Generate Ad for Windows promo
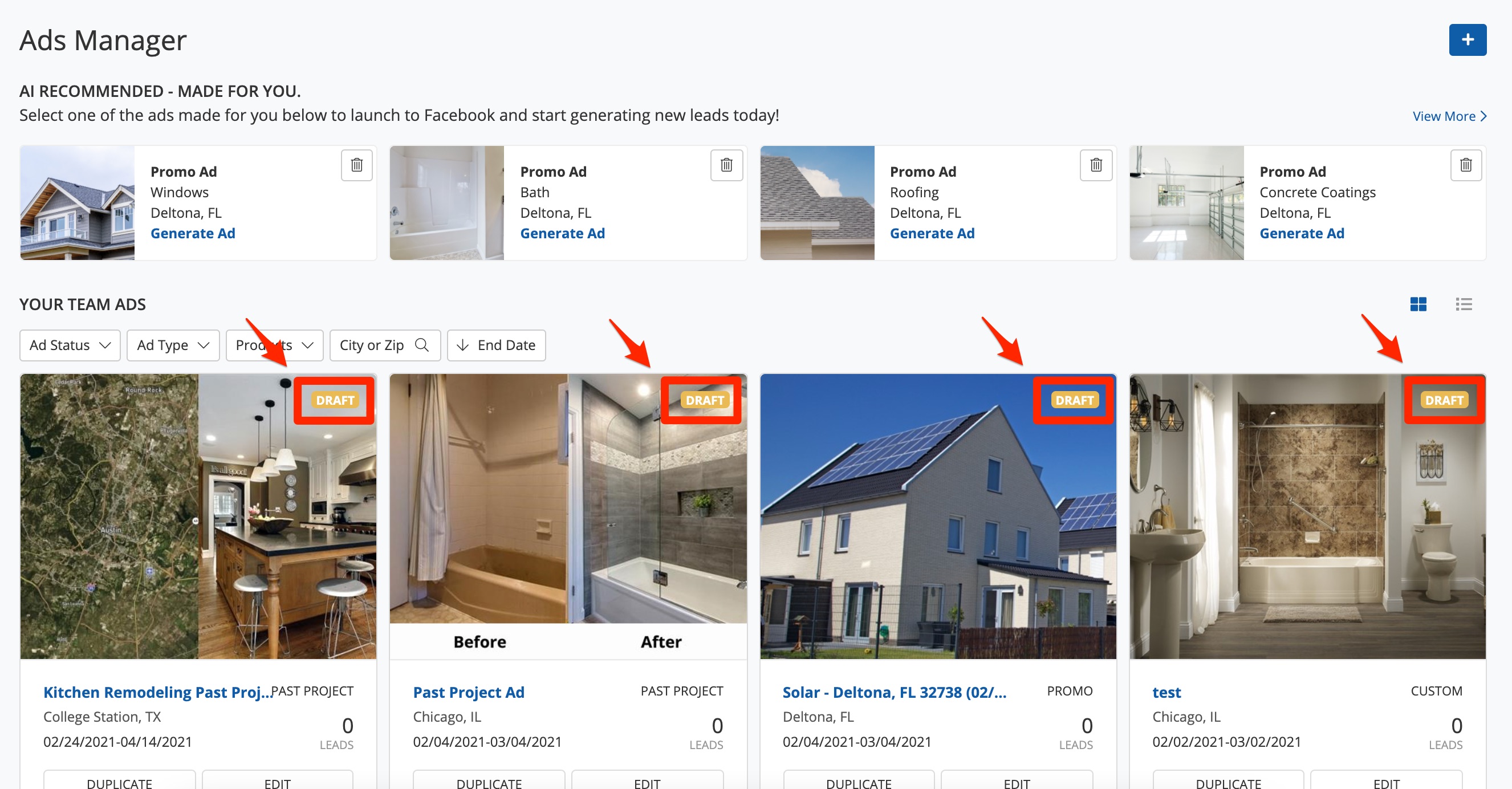1512x789 pixels. [193, 234]
